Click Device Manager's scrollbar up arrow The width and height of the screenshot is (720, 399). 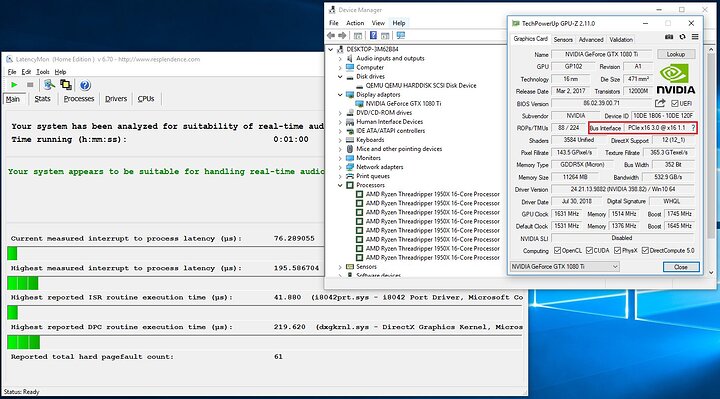click(711, 49)
